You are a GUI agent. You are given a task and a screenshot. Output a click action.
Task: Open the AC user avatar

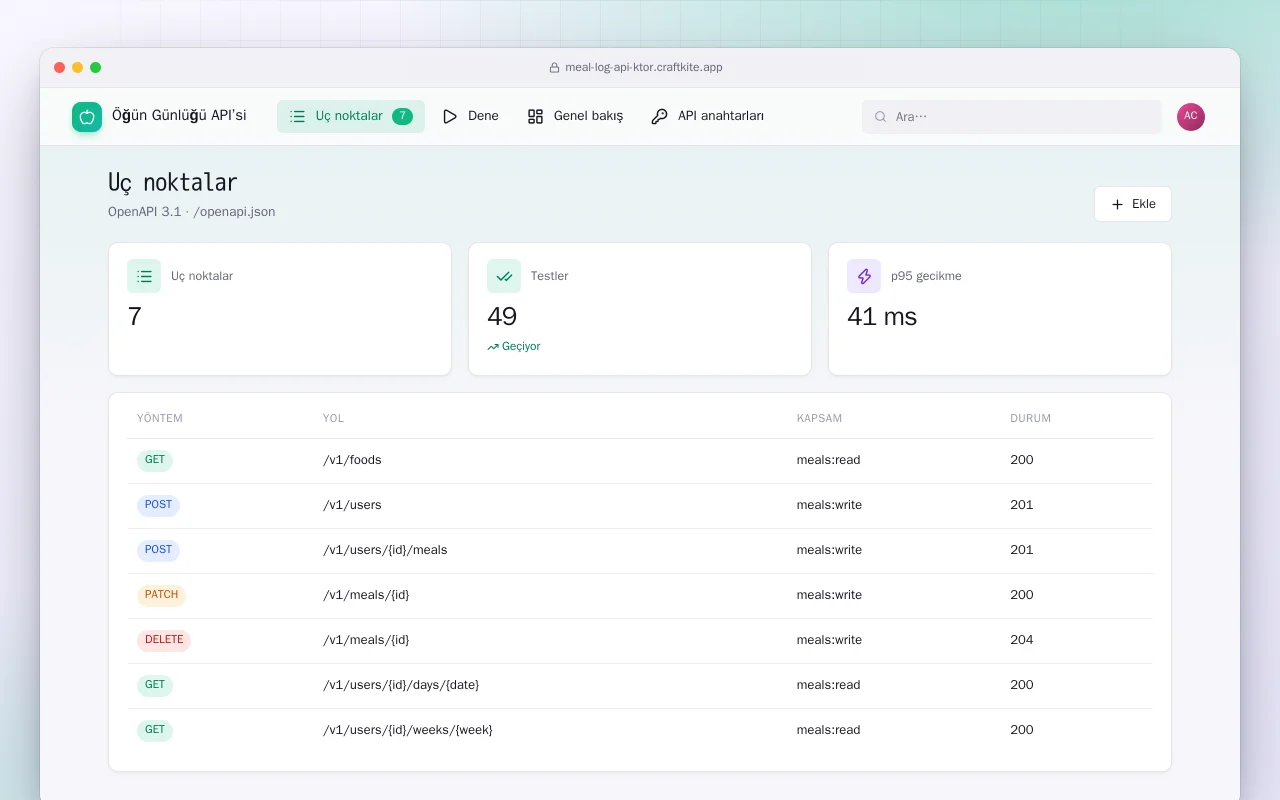coord(1191,117)
